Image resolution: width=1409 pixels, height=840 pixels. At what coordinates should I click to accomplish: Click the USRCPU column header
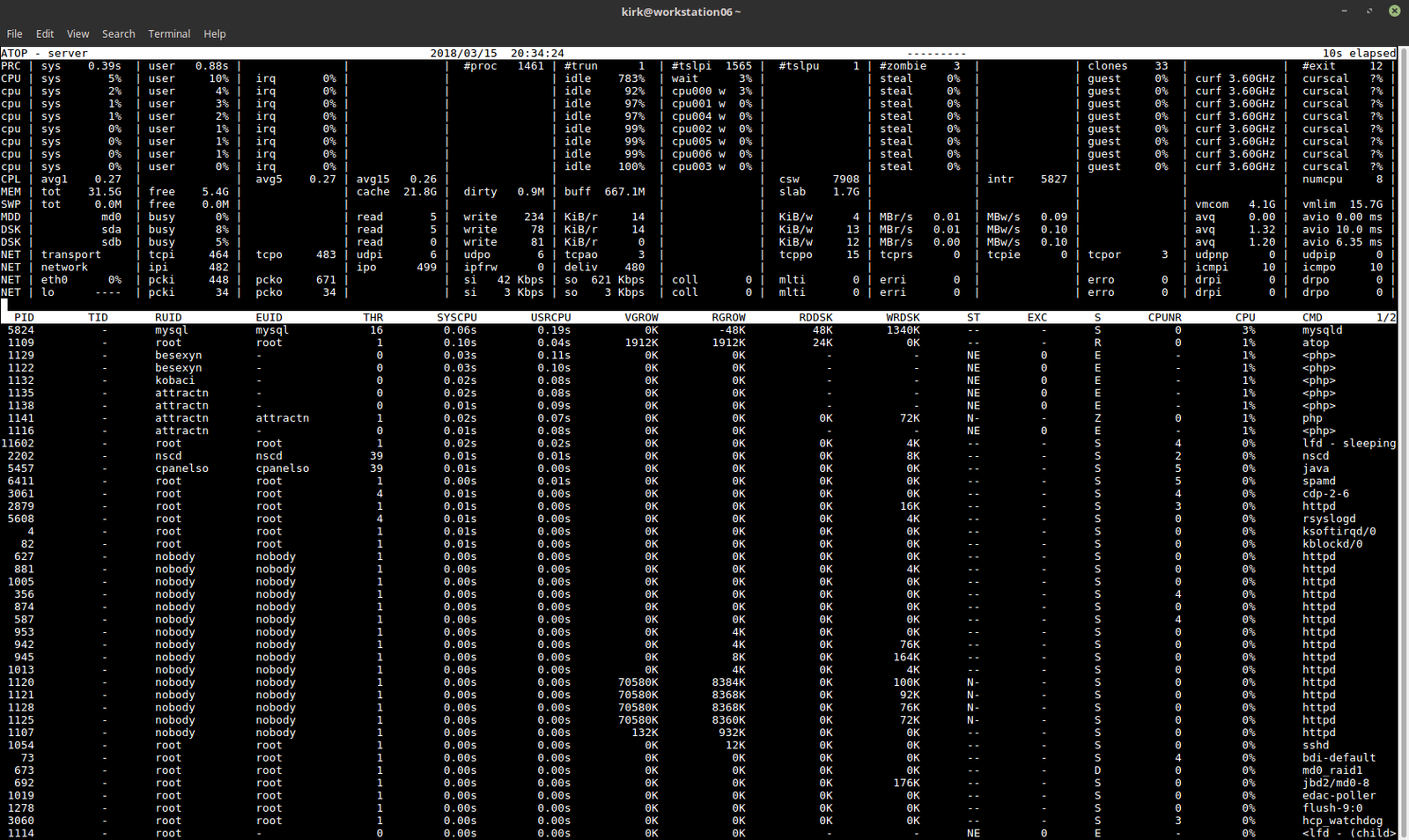pos(551,317)
